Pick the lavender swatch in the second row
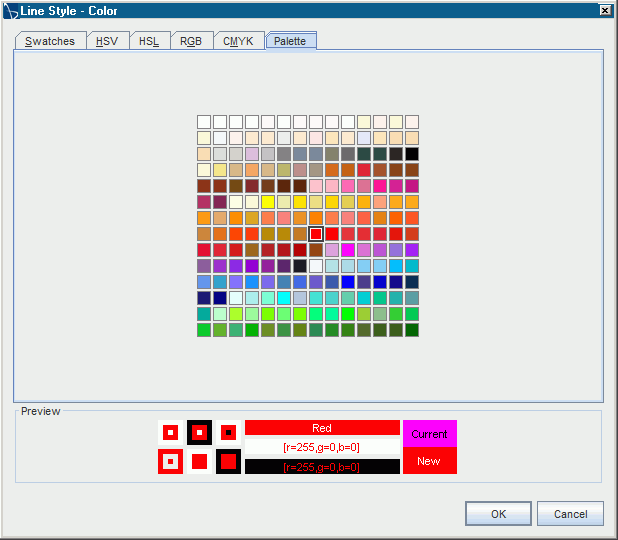Image resolution: width=618 pixels, height=540 pixels. (x=364, y=138)
